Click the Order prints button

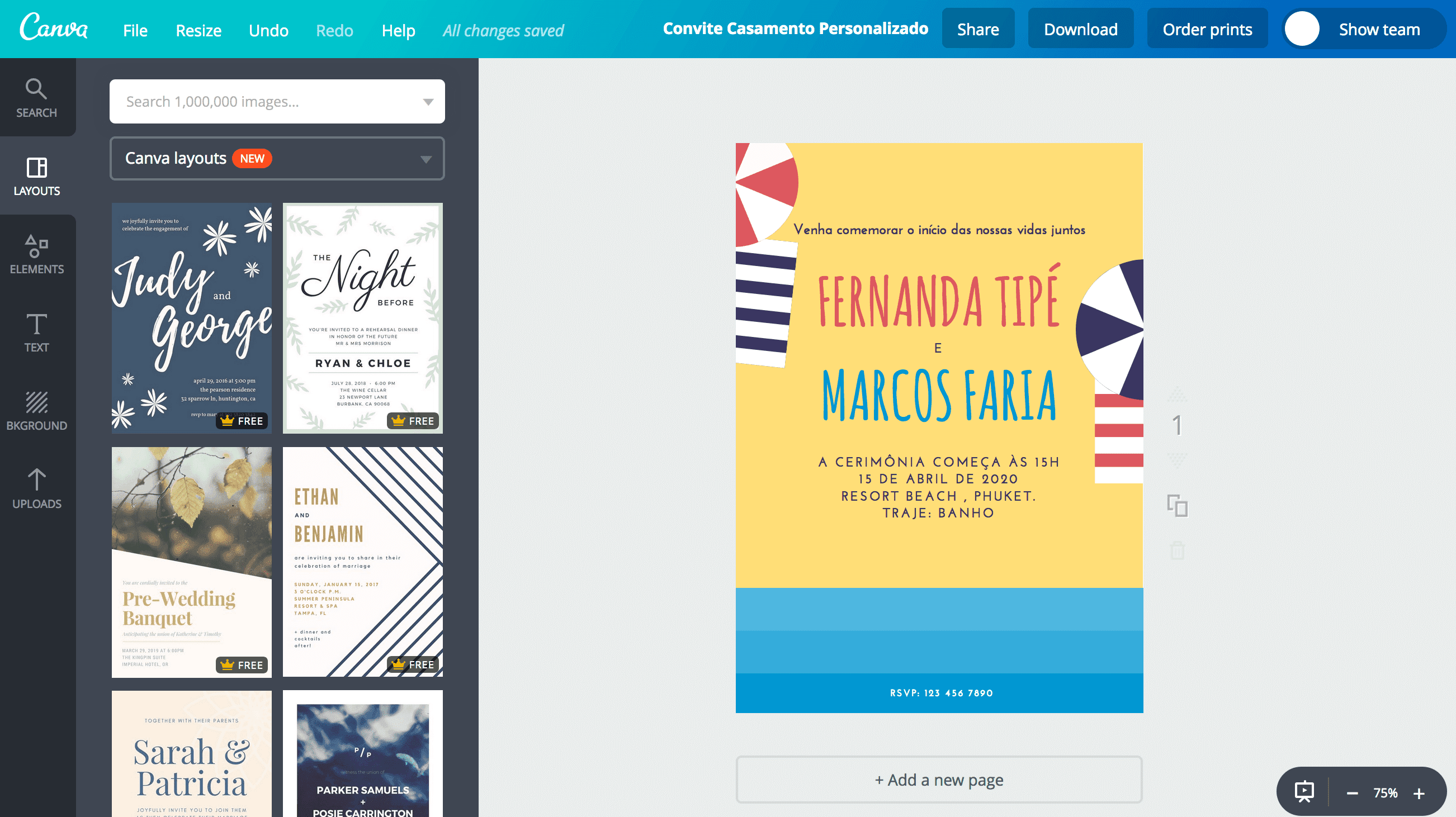(1207, 29)
